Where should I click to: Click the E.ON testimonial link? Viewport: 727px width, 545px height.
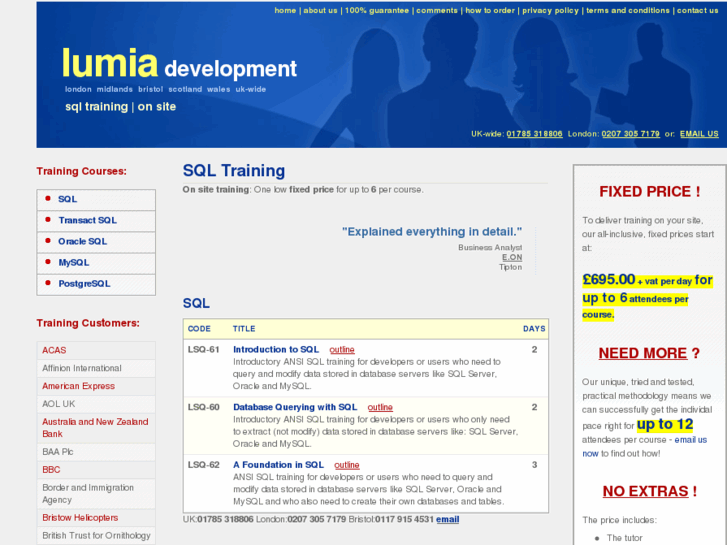pos(512,257)
